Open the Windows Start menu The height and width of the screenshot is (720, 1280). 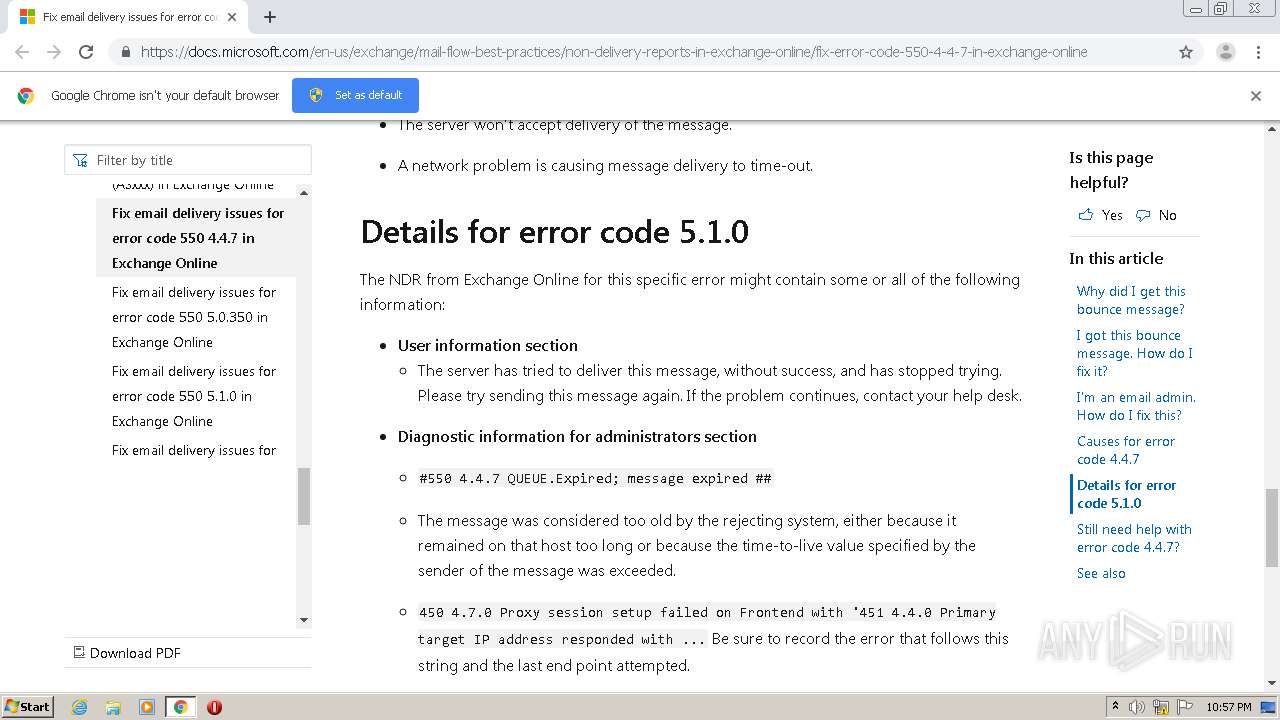tap(28, 707)
